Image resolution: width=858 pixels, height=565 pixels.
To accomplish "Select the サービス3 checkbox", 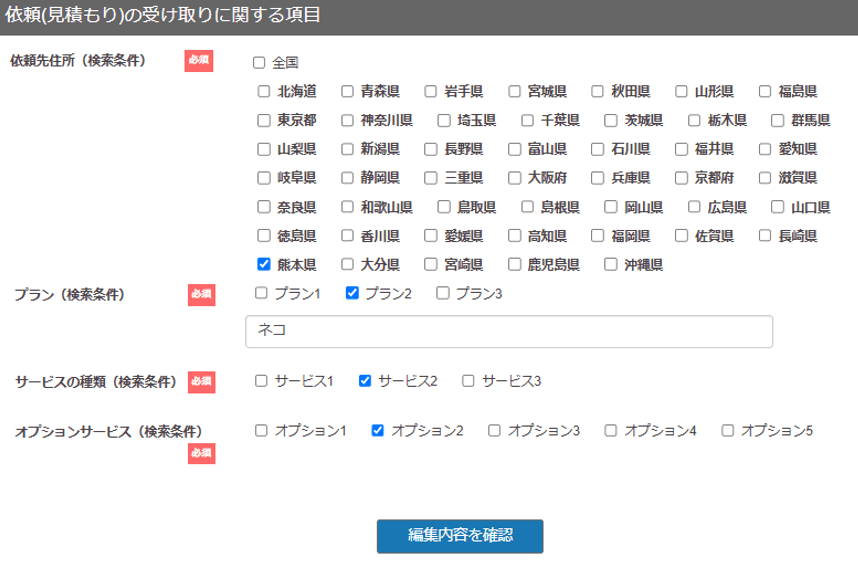I will [x=468, y=381].
